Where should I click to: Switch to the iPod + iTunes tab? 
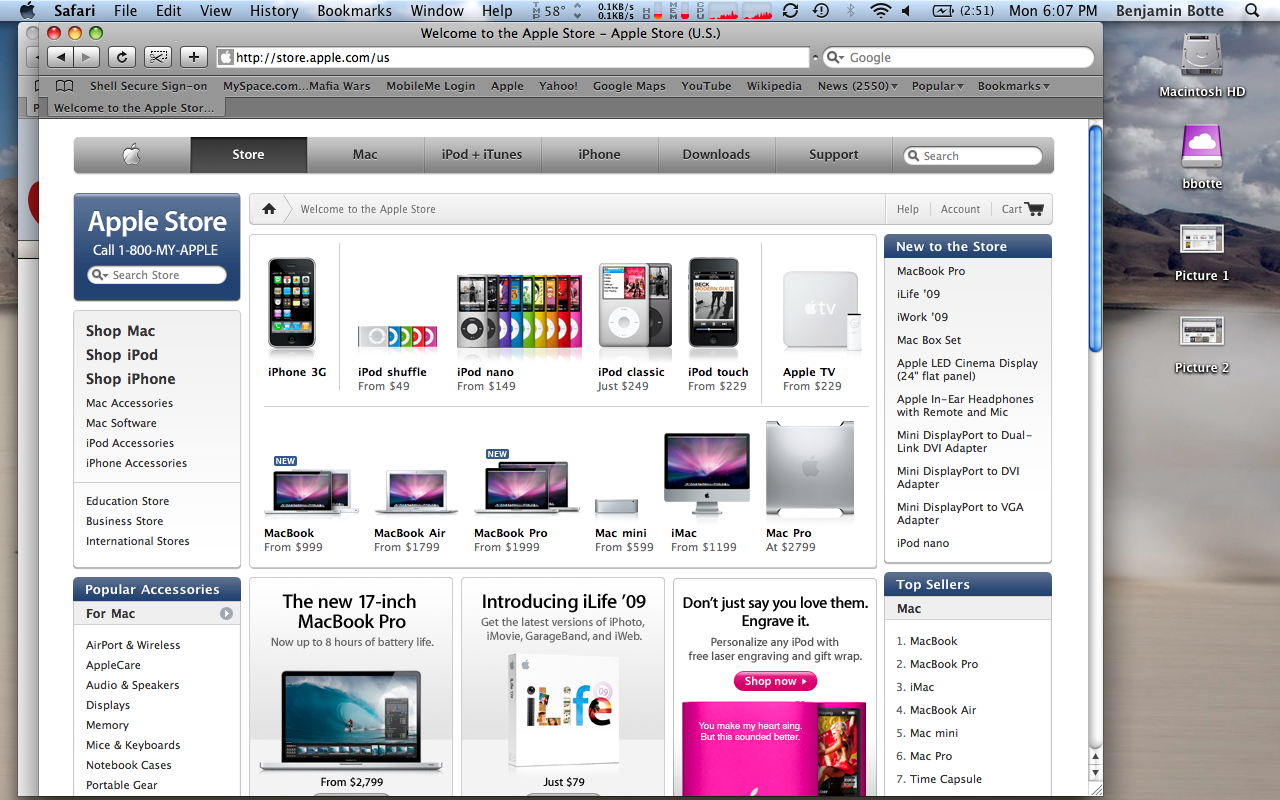(x=482, y=154)
